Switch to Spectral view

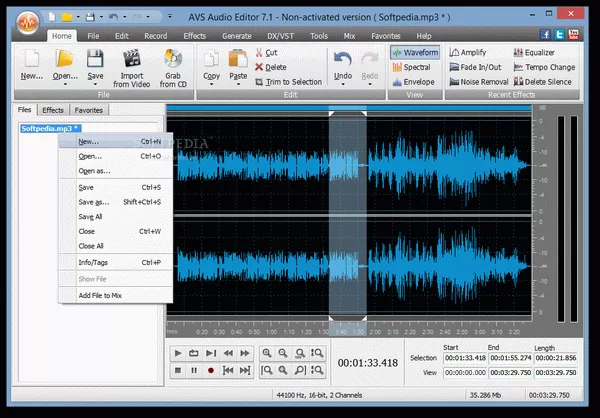point(411,67)
